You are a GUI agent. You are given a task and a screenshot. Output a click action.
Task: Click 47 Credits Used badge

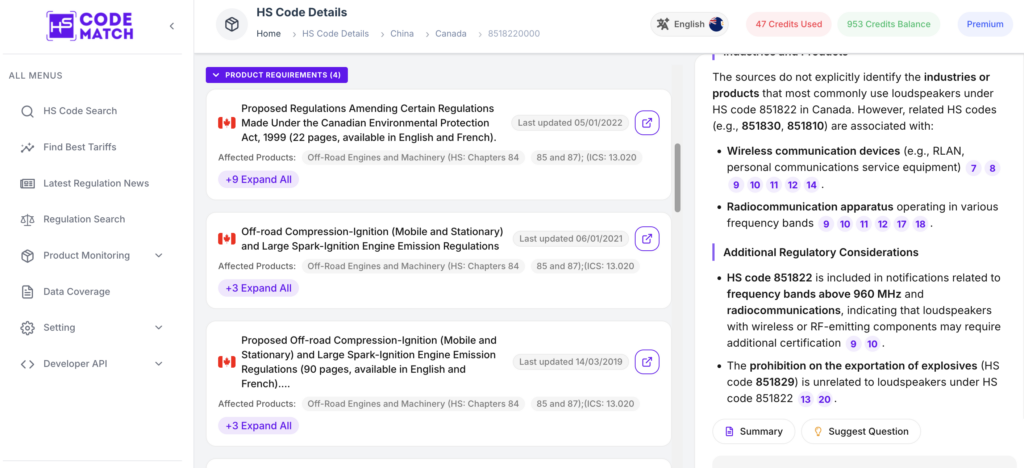pos(788,24)
